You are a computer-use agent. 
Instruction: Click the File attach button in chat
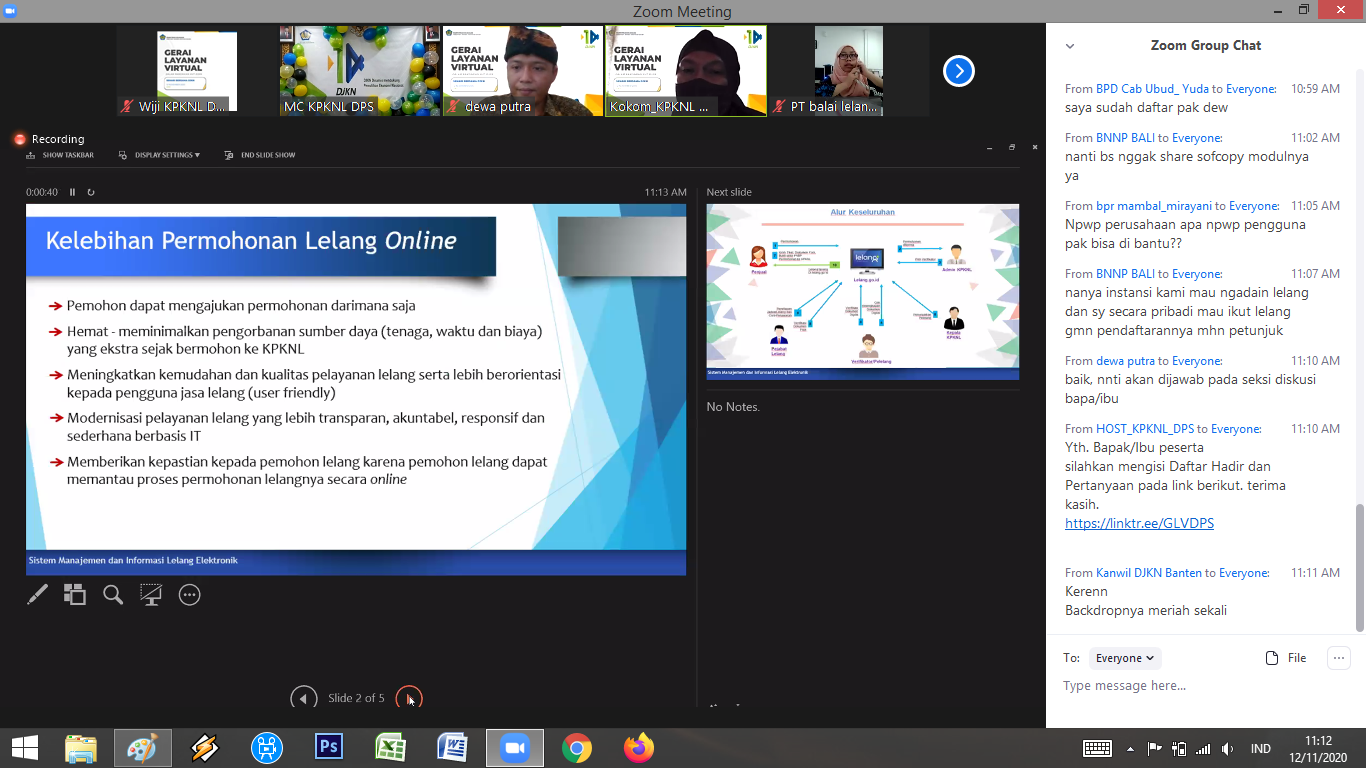click(1286, 658)
